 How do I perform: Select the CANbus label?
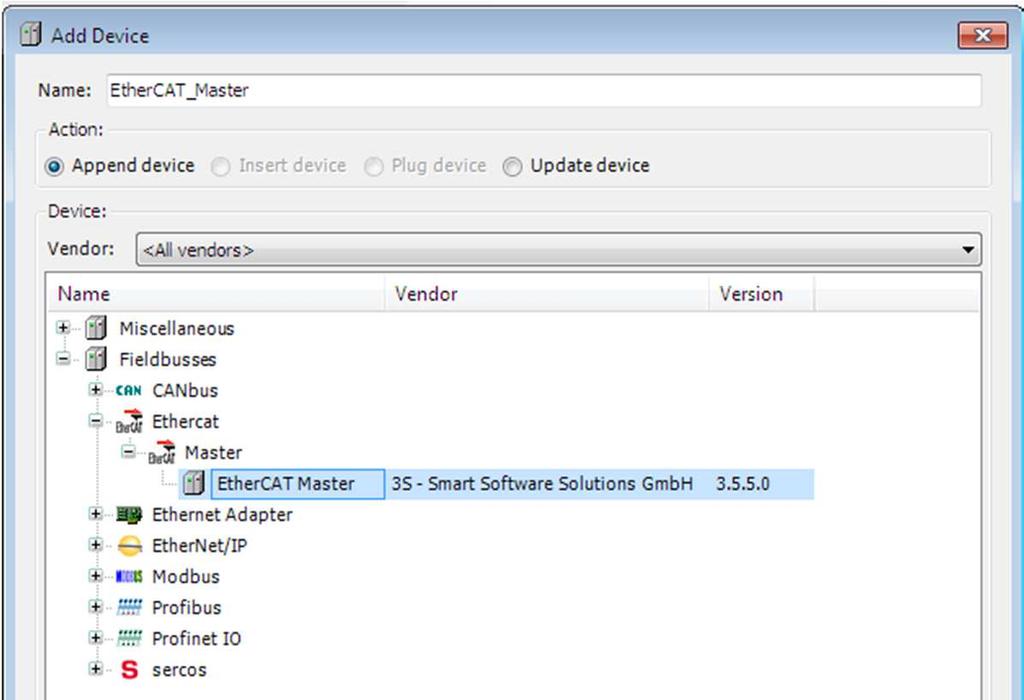click(185, 390)
